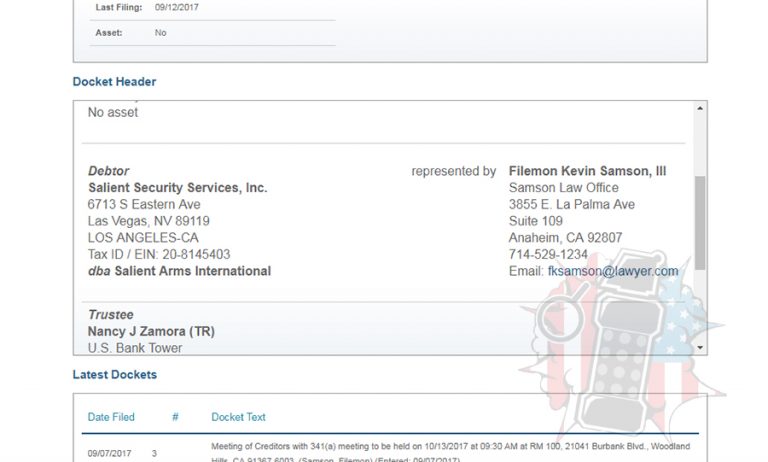The width and height of the screenshot is (768, 462).
Task: Click the Docket Header scrollbar thumb
Action: tap(700, 223)
